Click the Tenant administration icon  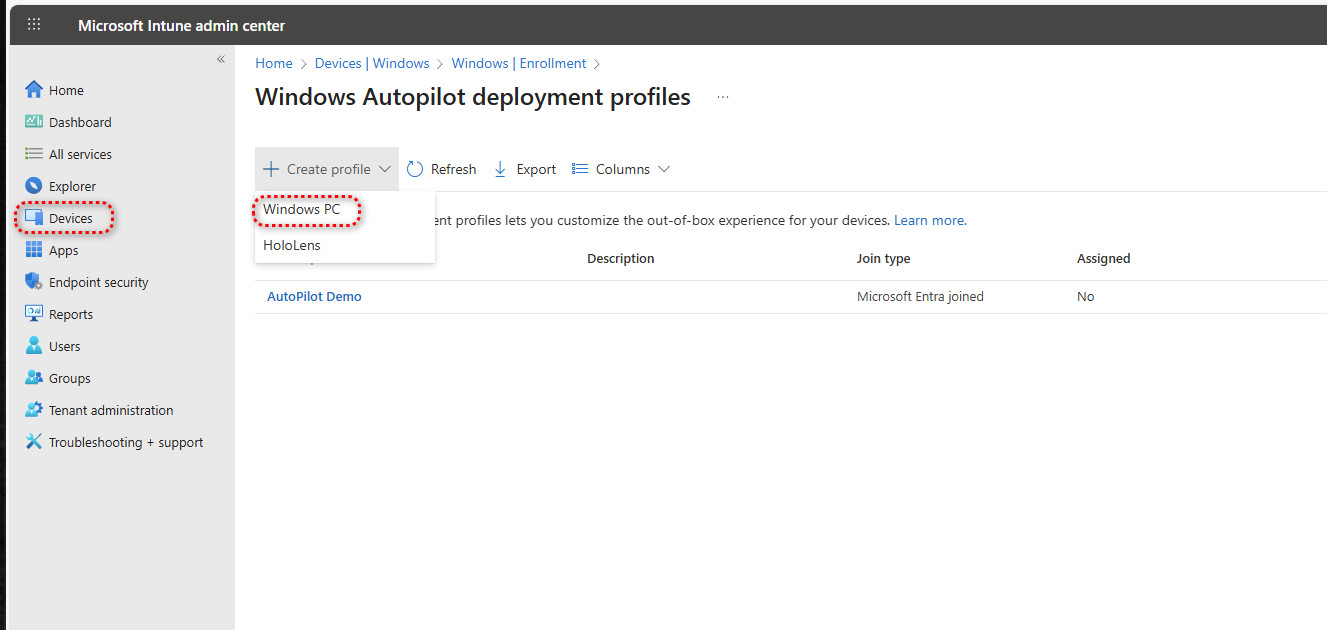tap(34, 410)
